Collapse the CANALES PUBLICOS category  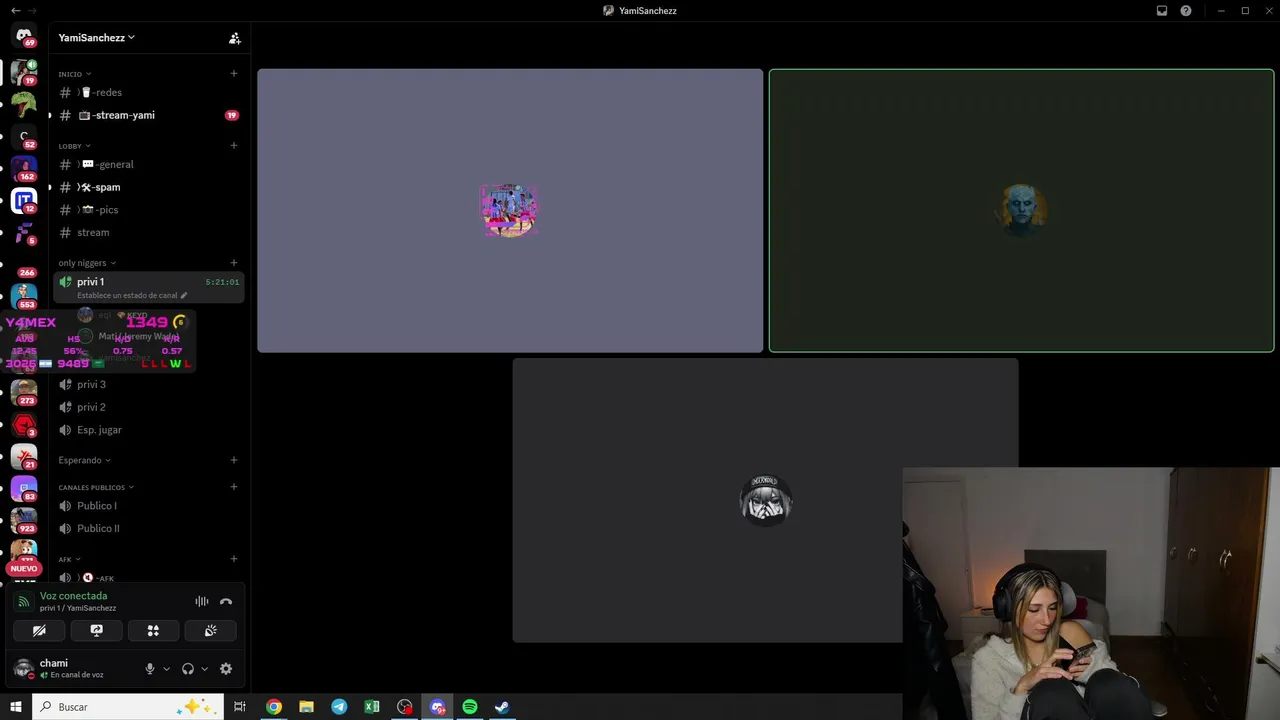click(96, 487)
